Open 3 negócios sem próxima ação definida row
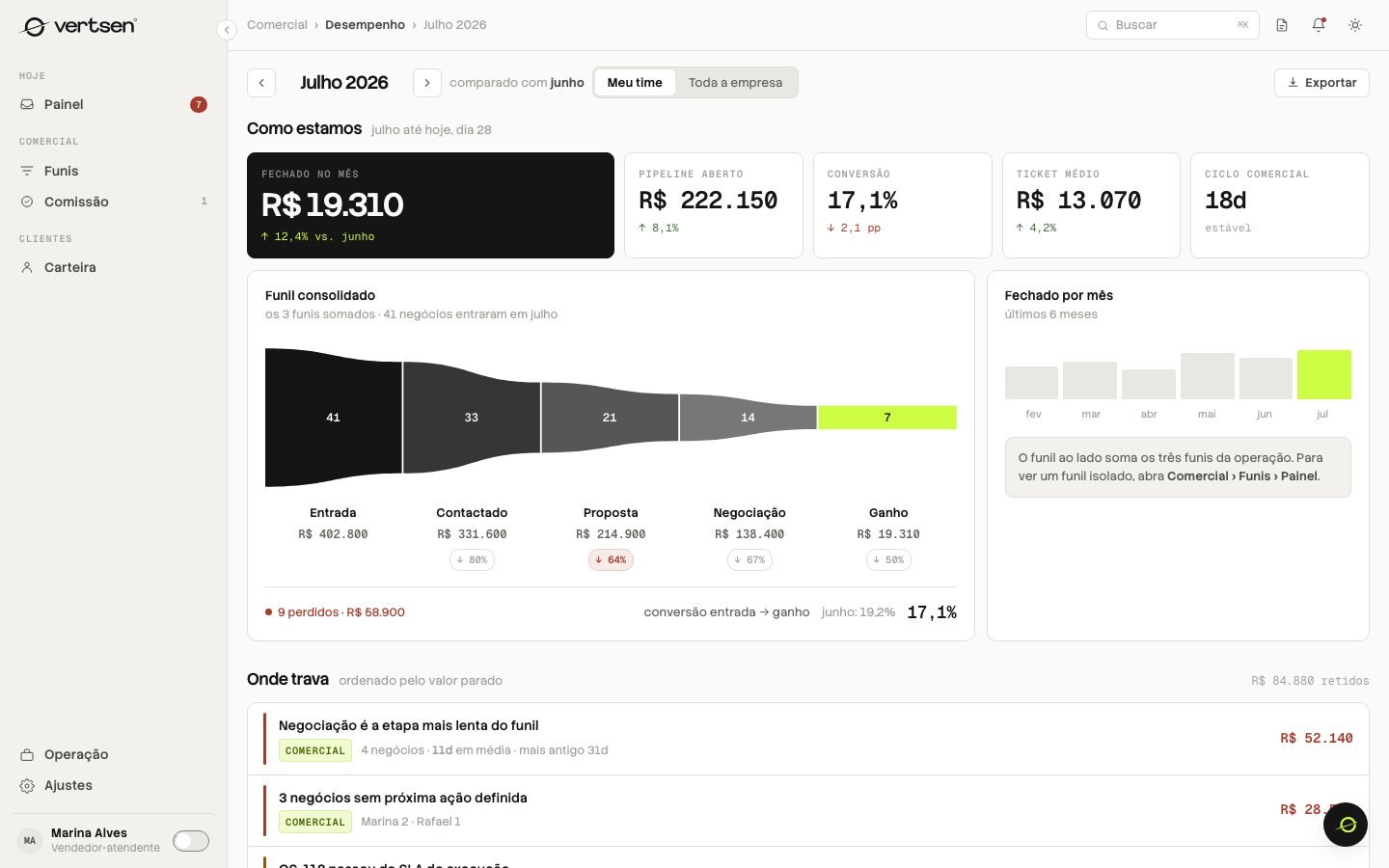The height and width of the screenshot is (868, 1389). 808,810
